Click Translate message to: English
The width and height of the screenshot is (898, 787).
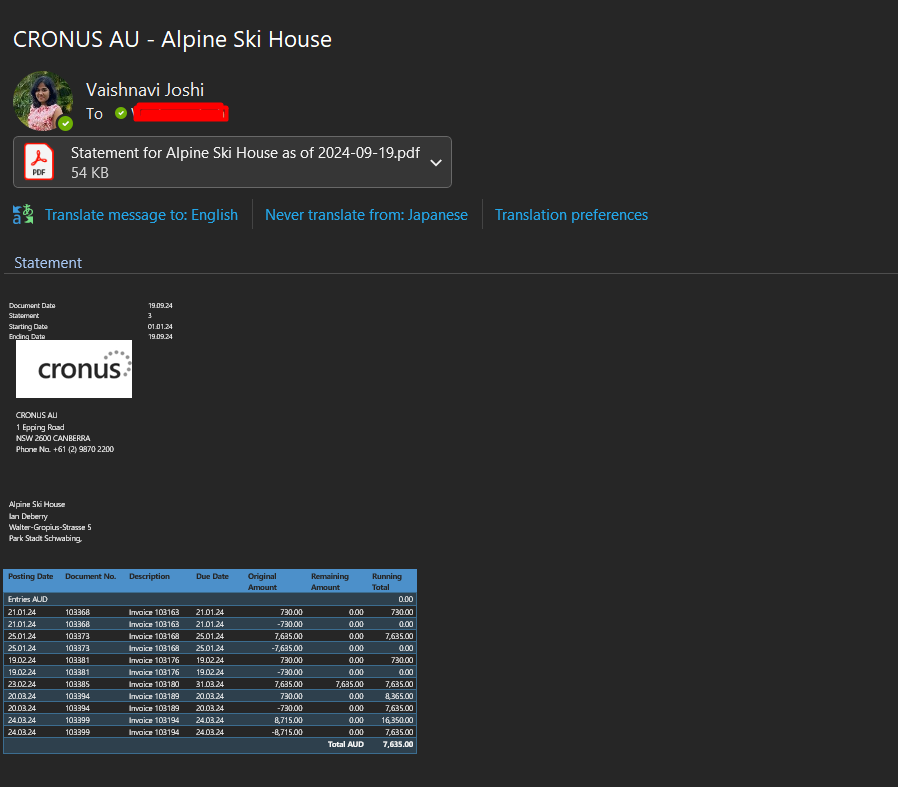click(141, 215)
